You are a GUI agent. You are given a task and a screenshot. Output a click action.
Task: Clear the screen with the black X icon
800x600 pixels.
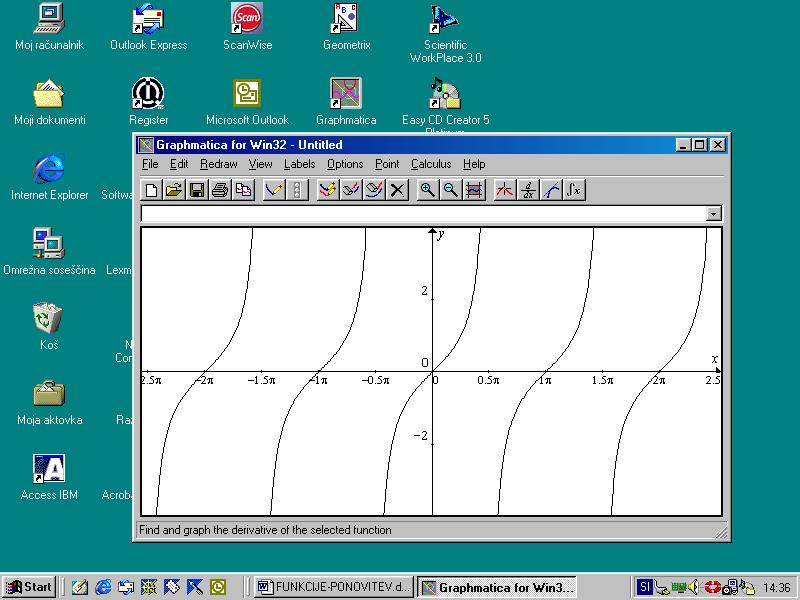point(397,190)
